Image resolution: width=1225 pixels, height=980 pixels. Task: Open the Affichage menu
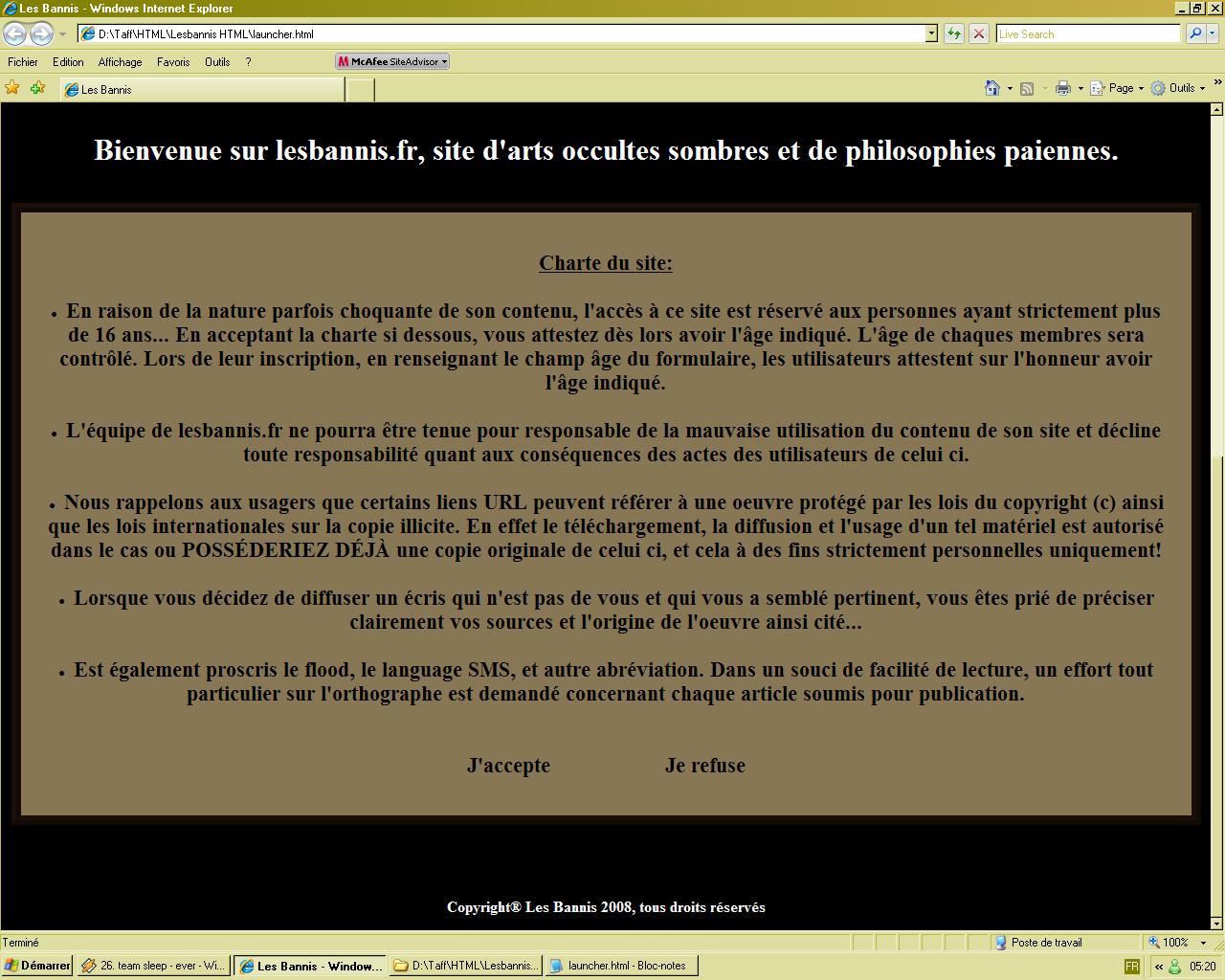point(120,61)
